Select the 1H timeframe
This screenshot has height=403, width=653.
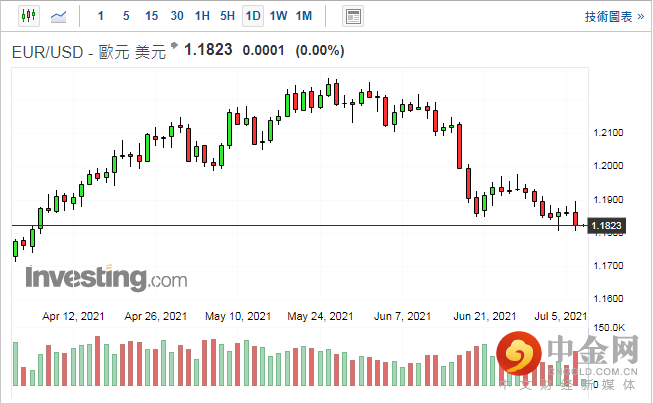point(202,16)
